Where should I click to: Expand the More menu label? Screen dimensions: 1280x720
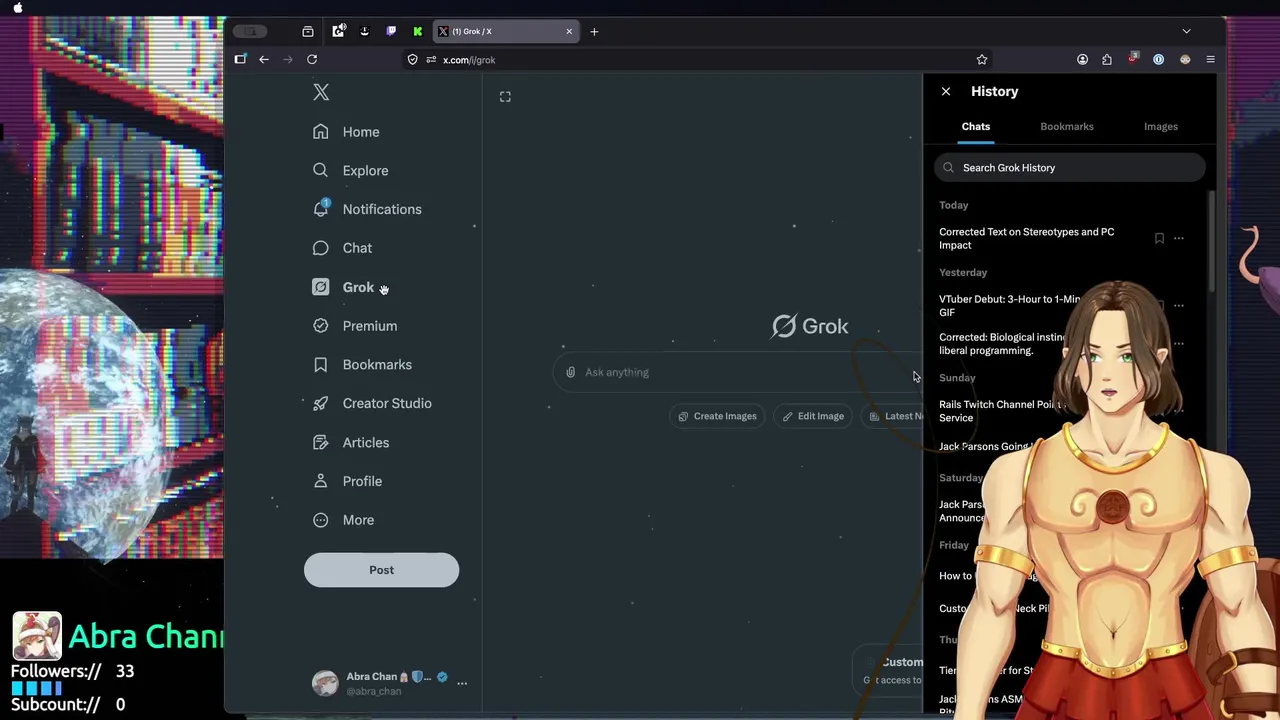(x=358, y=520)
